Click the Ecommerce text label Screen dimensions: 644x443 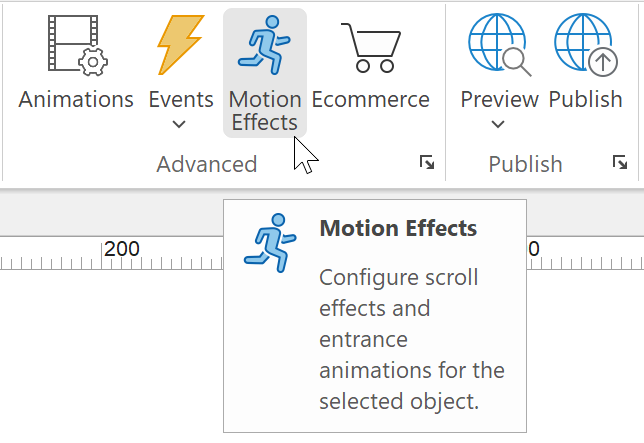tap(370, 99)
